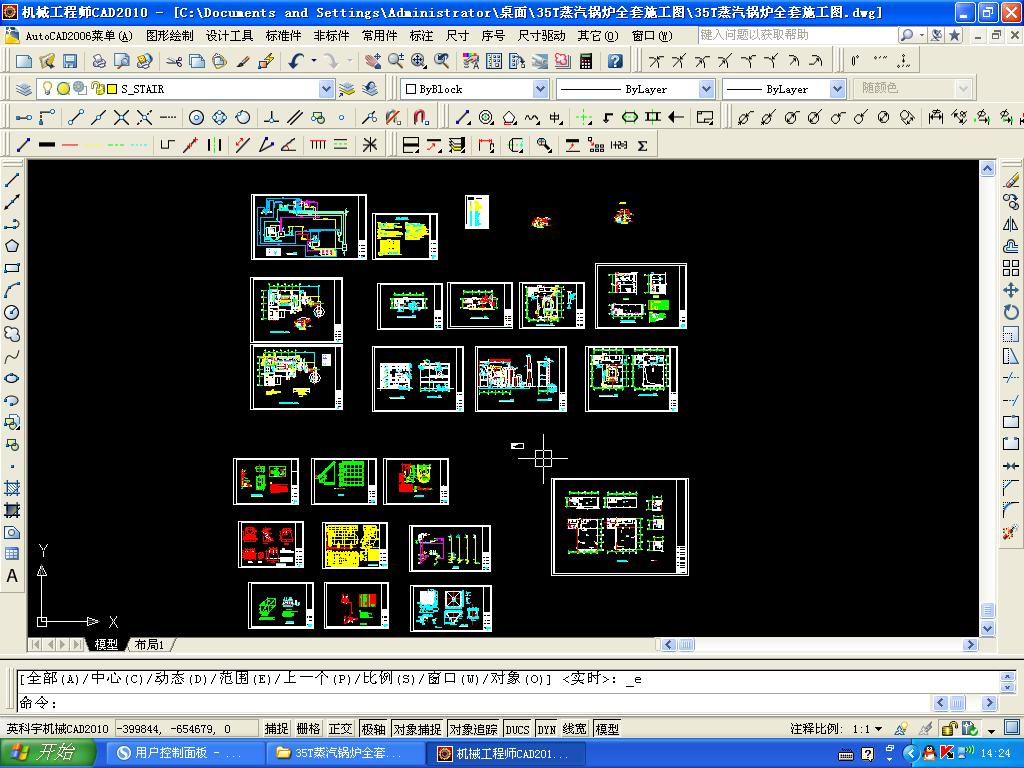This screenshot has width=1024, height=768.
Task: Open the 注释比例 1:1 scale dropdown
Action: point(878,729)
